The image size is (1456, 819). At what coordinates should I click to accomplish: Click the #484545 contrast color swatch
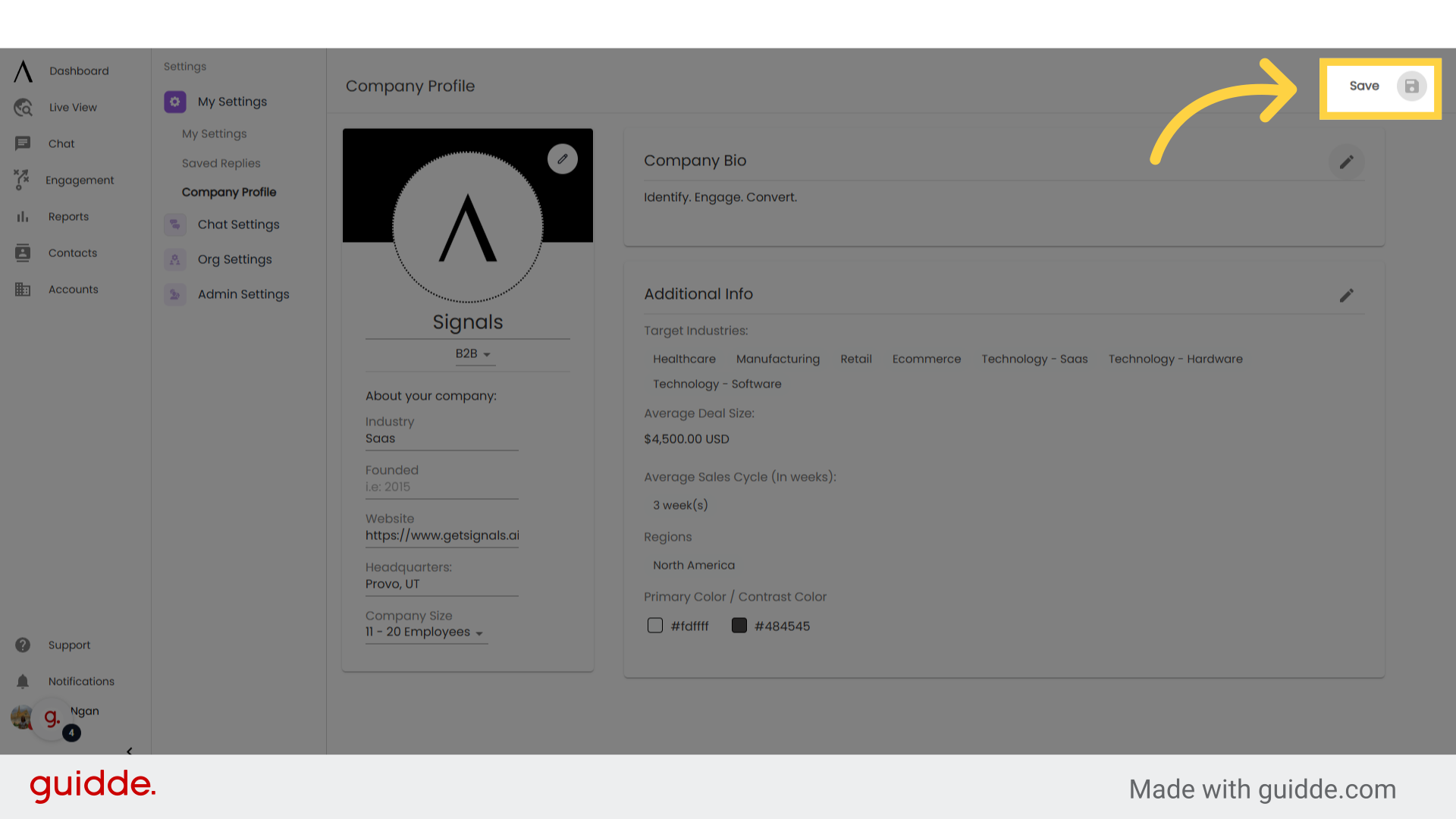(739, 626)
